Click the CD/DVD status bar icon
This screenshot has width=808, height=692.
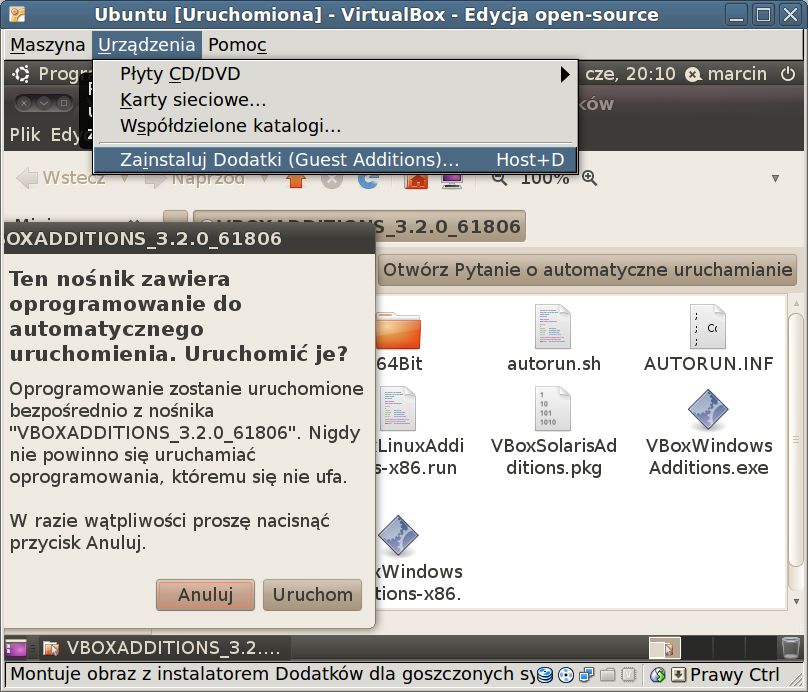point(566,674)
